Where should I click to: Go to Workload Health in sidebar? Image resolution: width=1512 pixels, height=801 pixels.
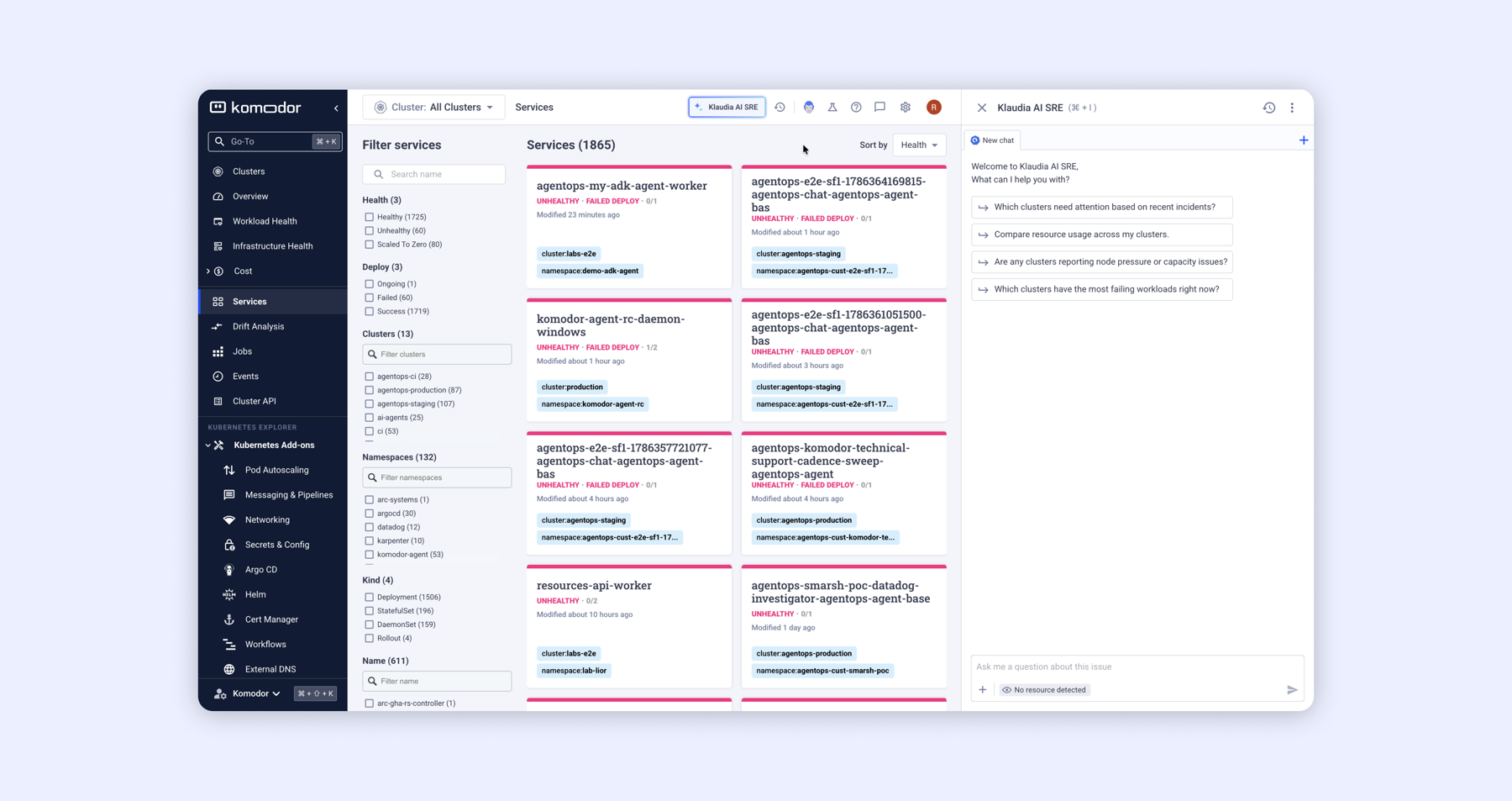265,222
